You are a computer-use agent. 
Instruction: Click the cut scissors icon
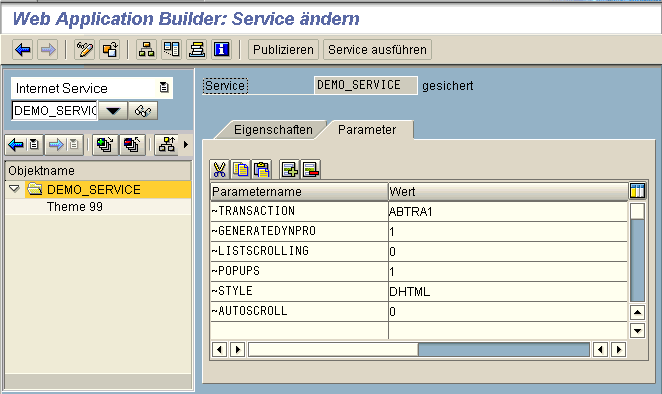[x=220, y=169]
